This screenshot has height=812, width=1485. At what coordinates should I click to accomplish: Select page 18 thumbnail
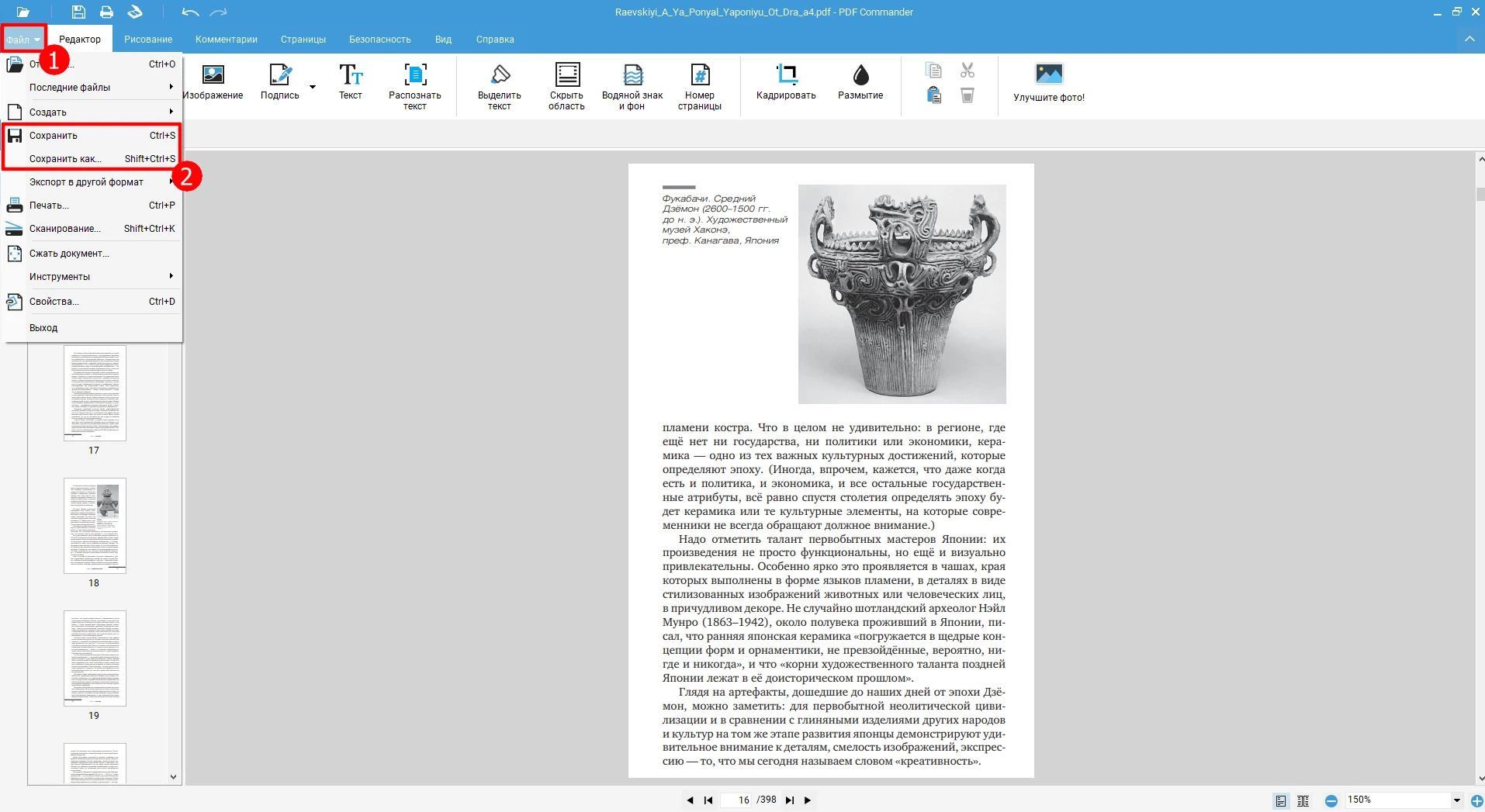click(95, 526)
